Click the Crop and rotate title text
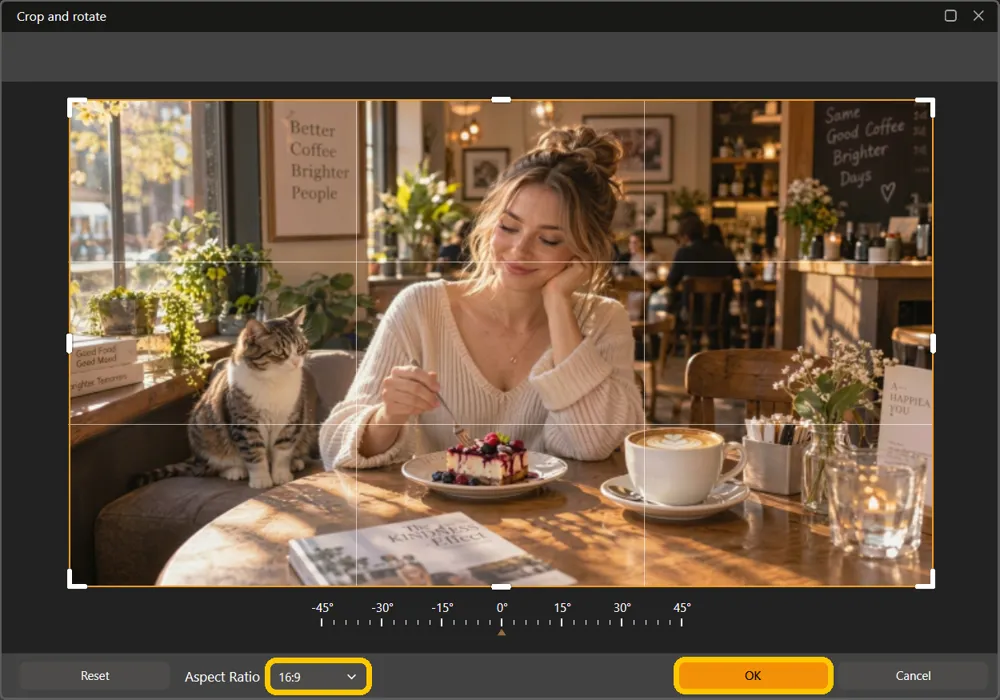Screen dimensions: 1000x700 tap(61, 17)
